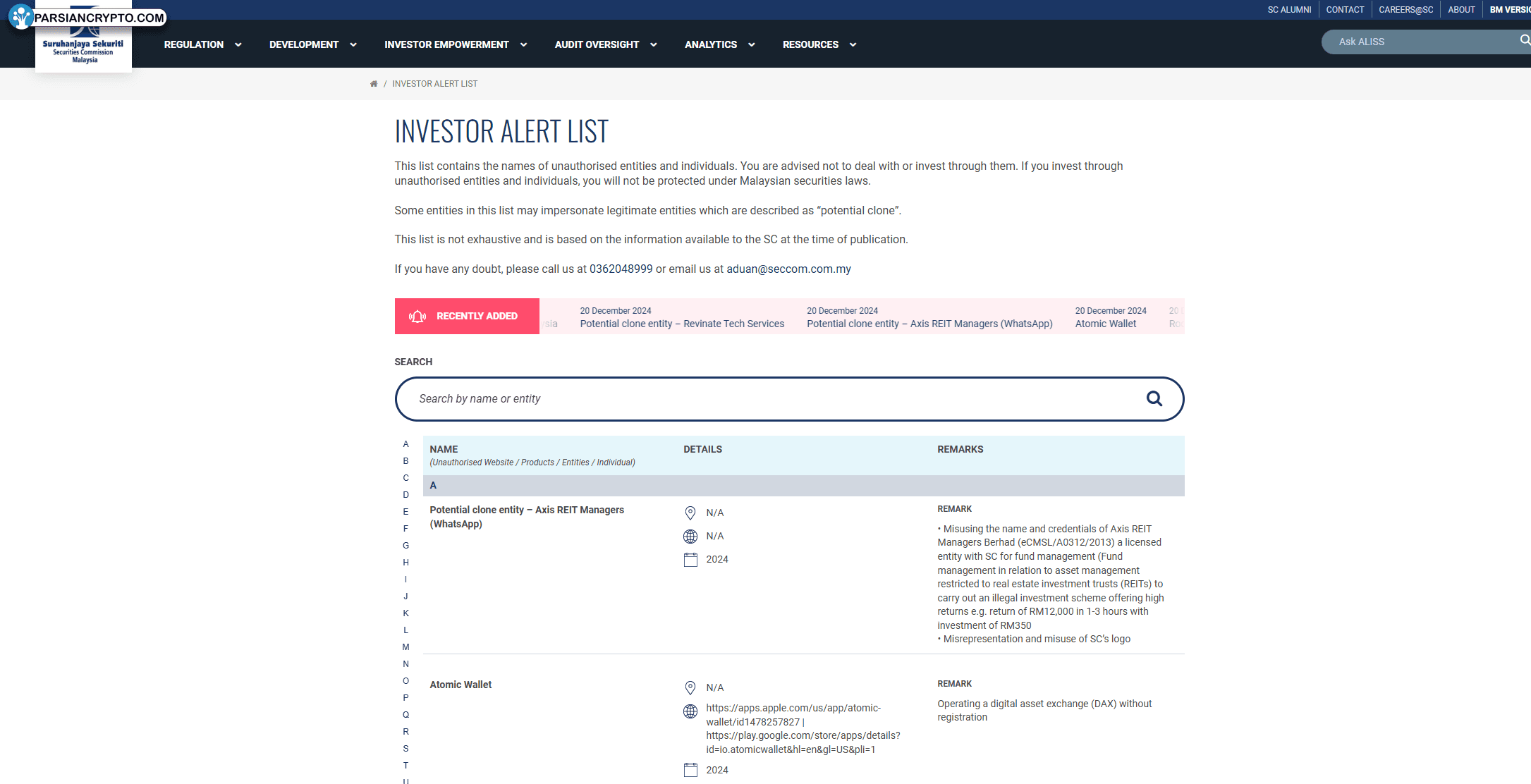Click the RECENTLY ADDED button
Screen dimensions: 1531x784
tap(467, 317)
